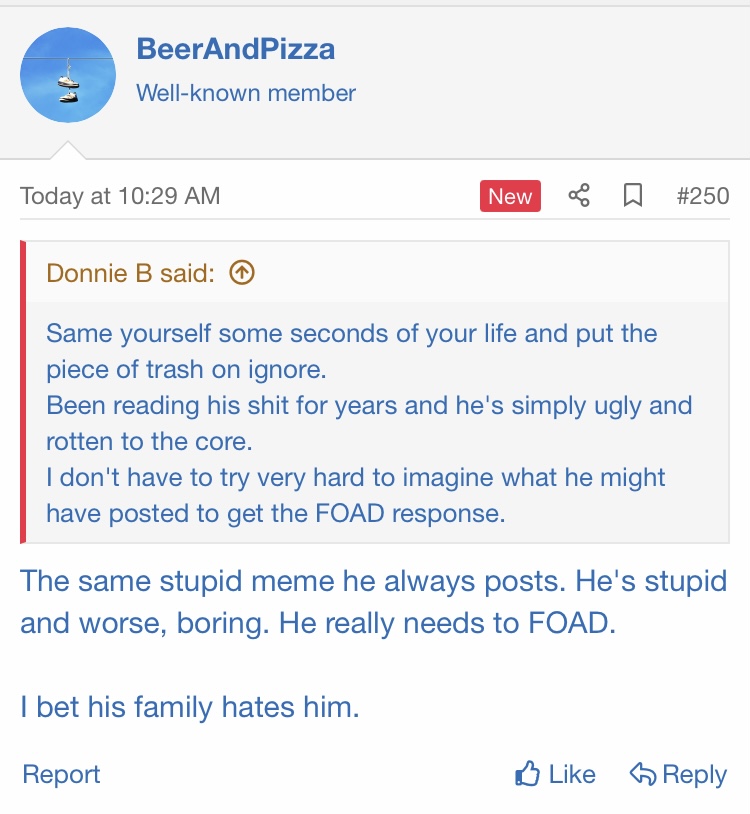Open BeerAndPizza's avatar image
Image resolution: width=750 pixels, height=814 pixels.
tap(68, 75)
